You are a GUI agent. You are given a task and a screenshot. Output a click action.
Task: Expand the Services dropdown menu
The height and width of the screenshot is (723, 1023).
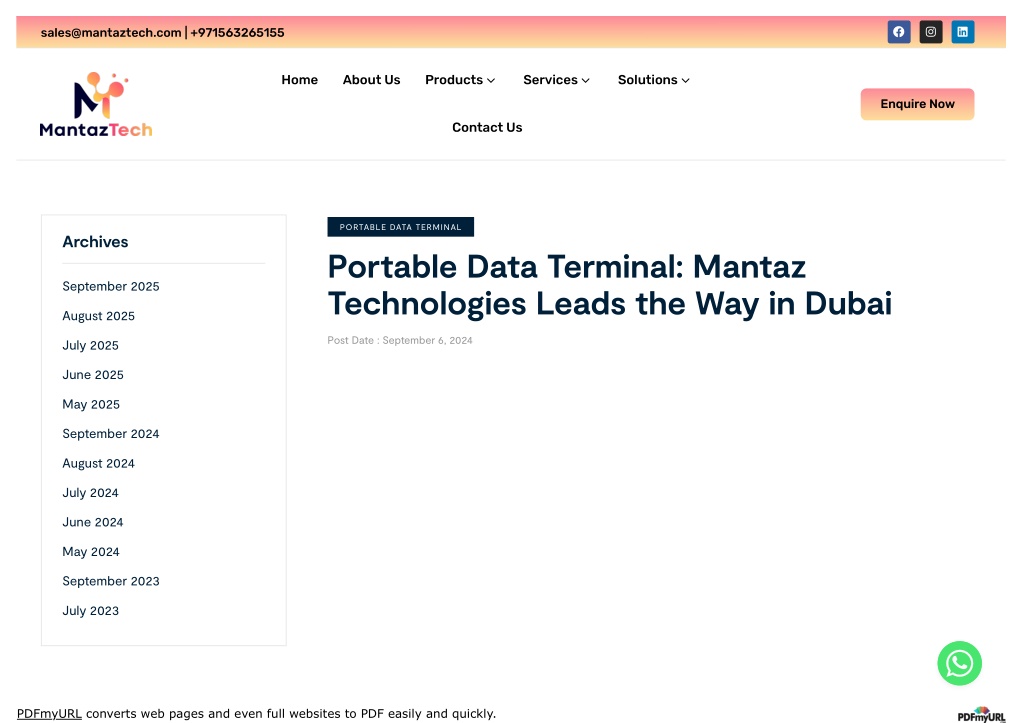click(x=556, y=80)
